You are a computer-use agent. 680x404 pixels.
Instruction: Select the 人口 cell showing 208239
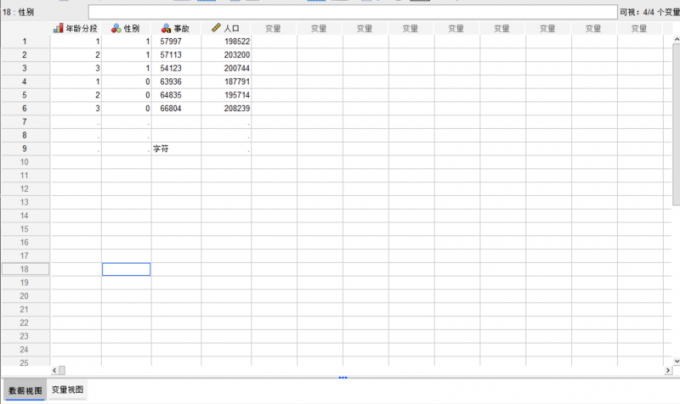(x=226, y=108)
